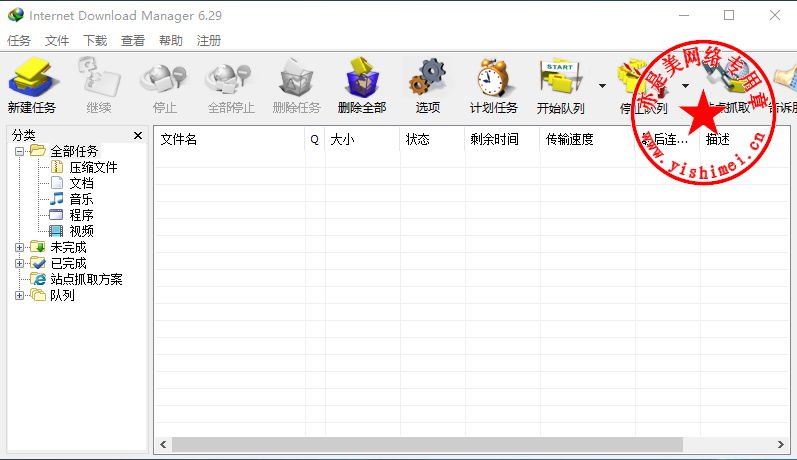Open the 任务 menu
Image resolution: width=797 pixels, height=460 pixels.
click(19, 41)
